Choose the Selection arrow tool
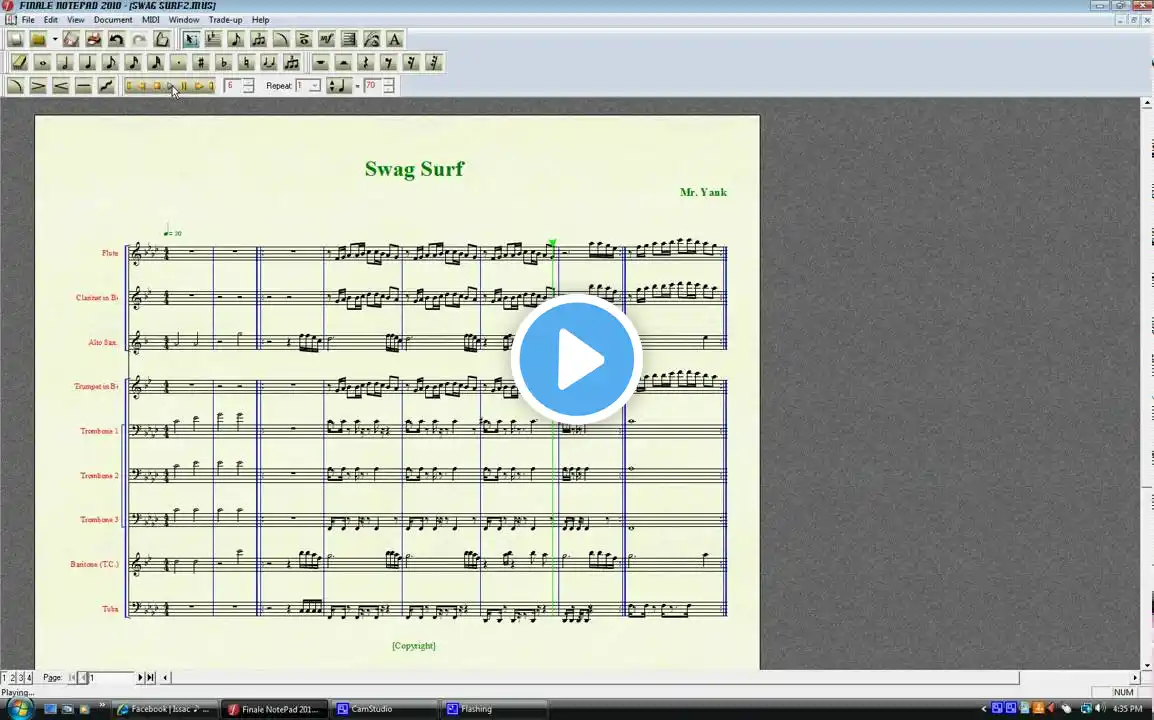The image size is (1154, 720). tap(191, 39)
